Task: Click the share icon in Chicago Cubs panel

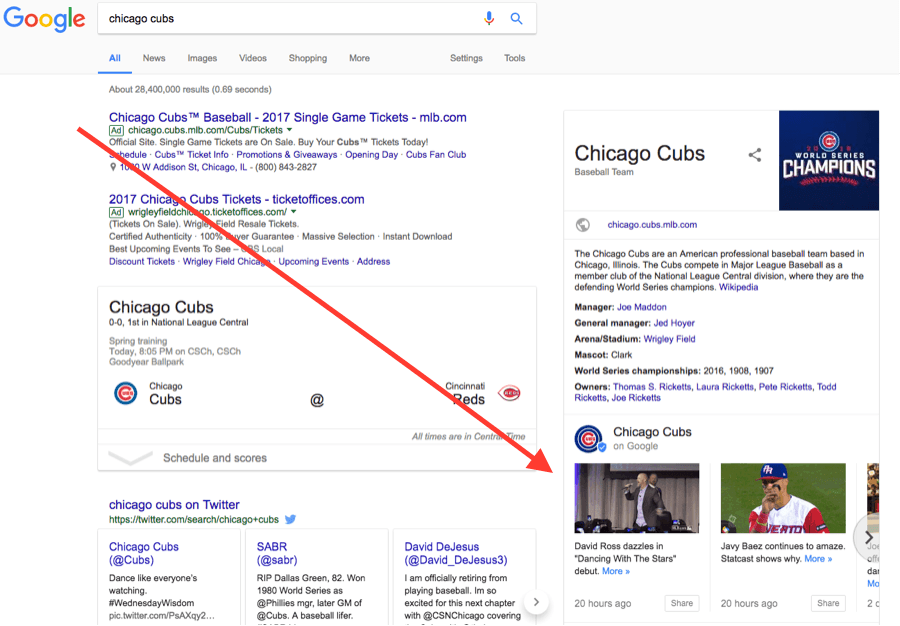Action: [x=755, y=154]
